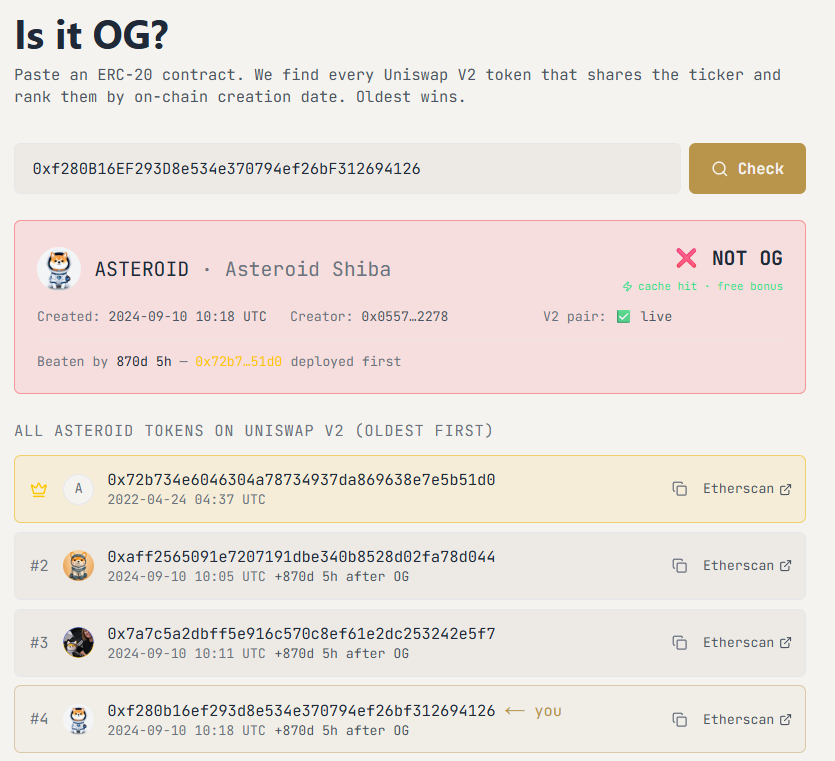Select address text 0x72b734e6046304a78734937da869638e7e5b51d0
835x761 pixels.
coord(301,480)
